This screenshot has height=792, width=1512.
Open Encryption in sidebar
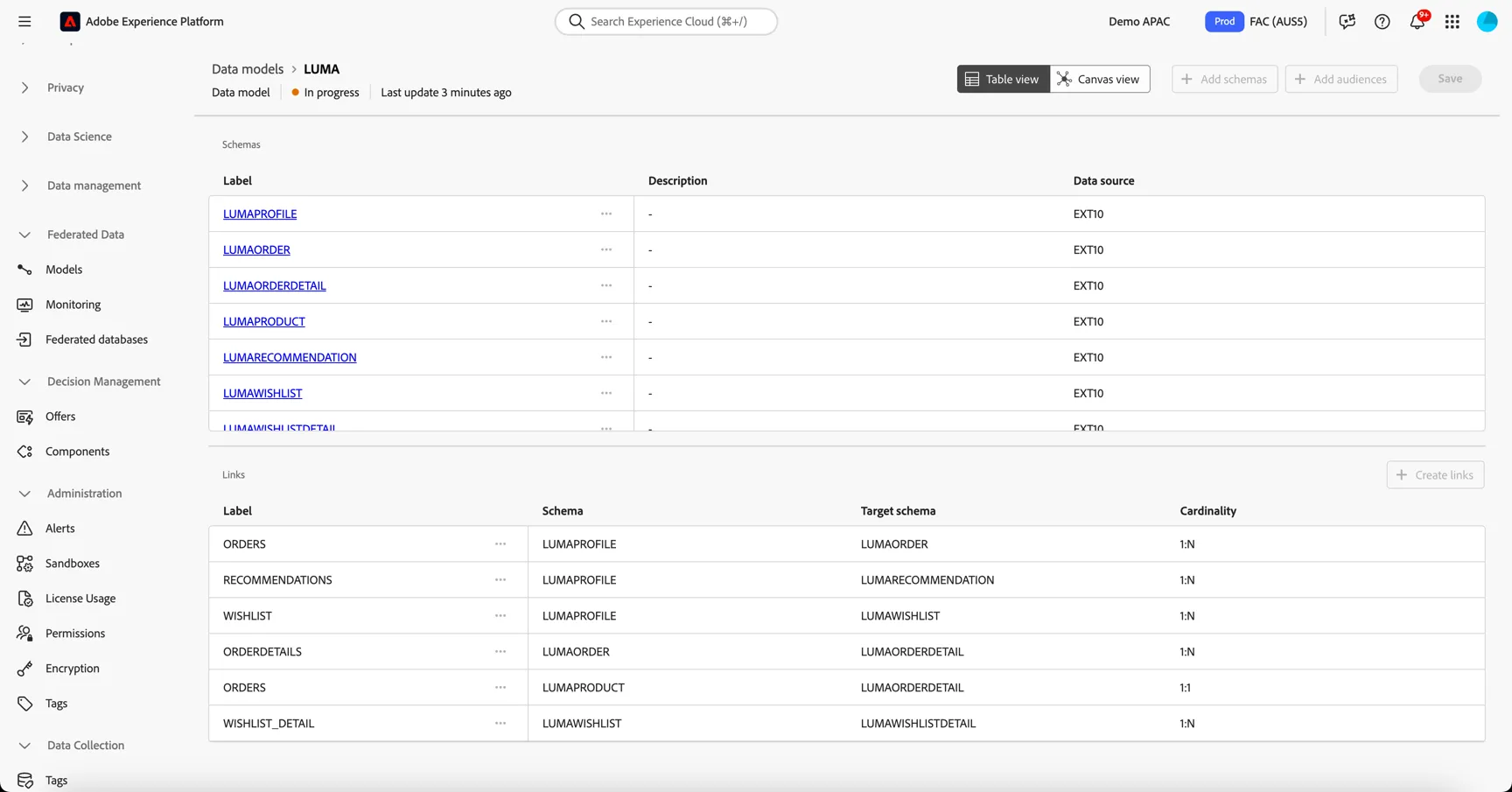click(73, 669)
